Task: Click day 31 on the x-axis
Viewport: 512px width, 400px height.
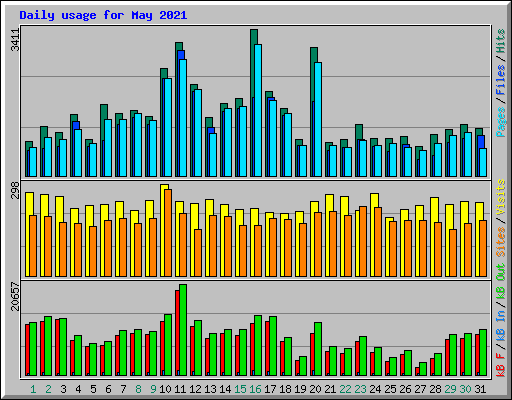Action: [x=480, y=389]
